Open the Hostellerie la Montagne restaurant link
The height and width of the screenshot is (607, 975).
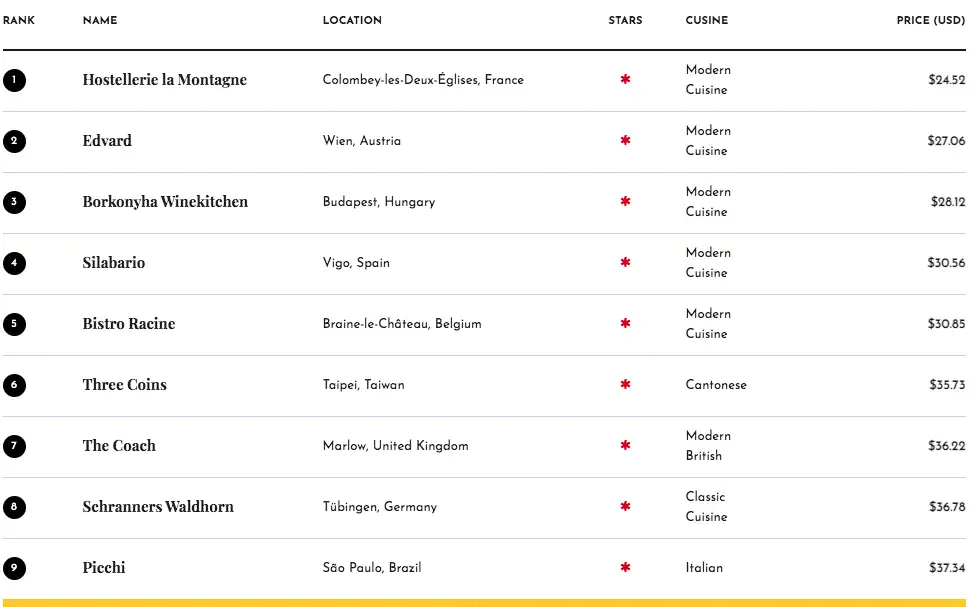(164, 80)
